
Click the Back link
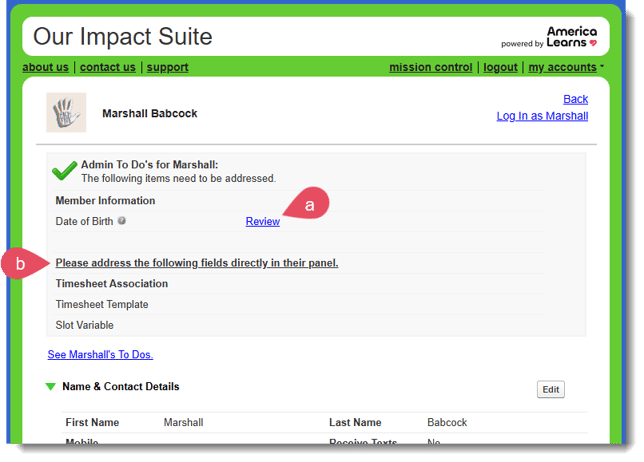(575, 99)
